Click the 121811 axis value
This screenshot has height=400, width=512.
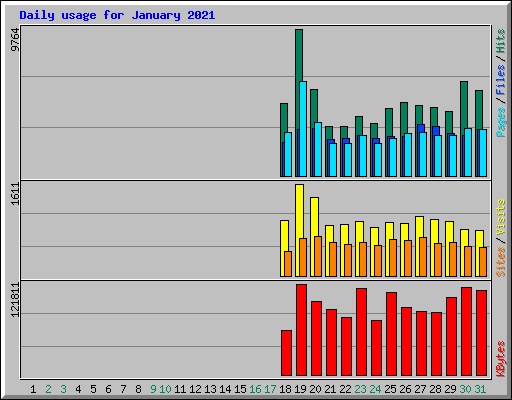15,300
